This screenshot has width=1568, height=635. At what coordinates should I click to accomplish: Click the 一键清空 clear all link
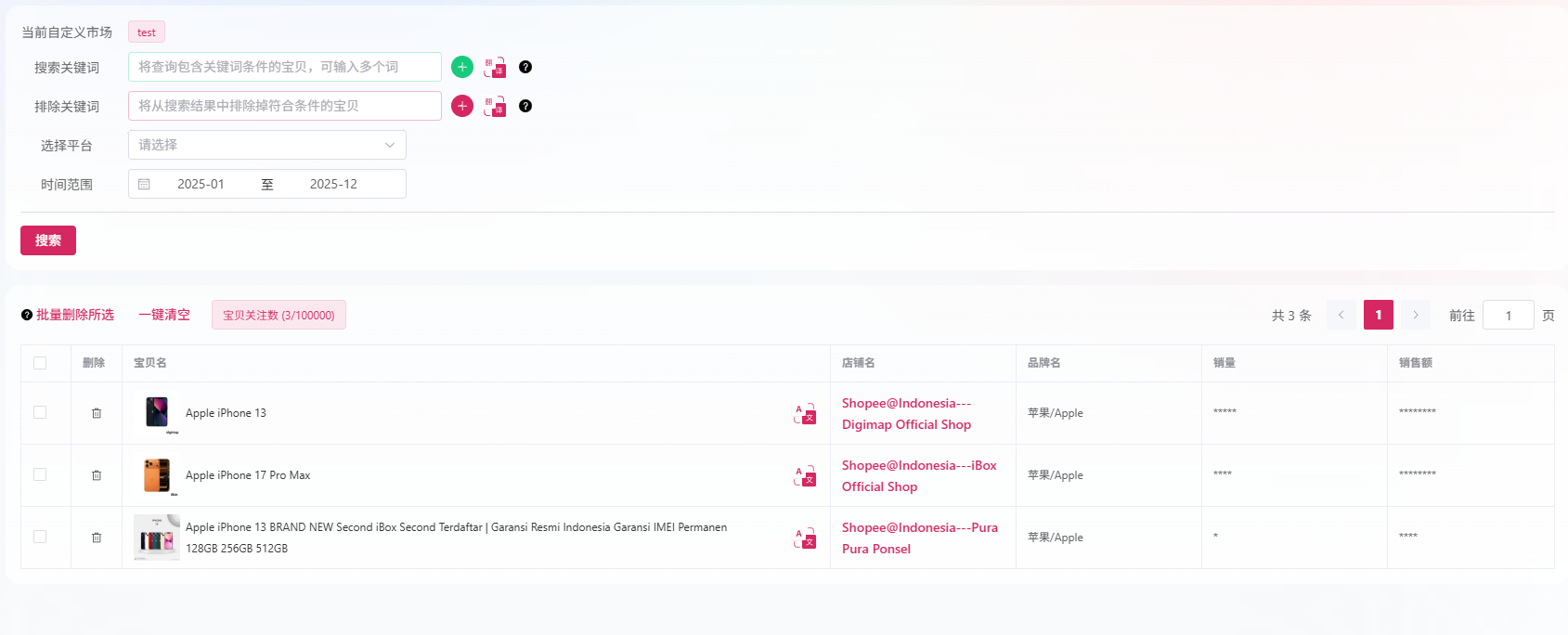click(164, 315)
